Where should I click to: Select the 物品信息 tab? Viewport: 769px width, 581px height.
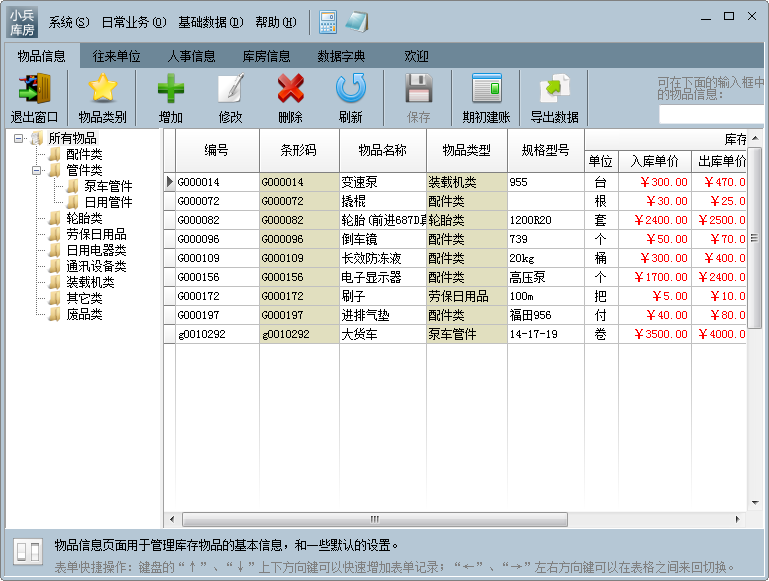point(42,56)
